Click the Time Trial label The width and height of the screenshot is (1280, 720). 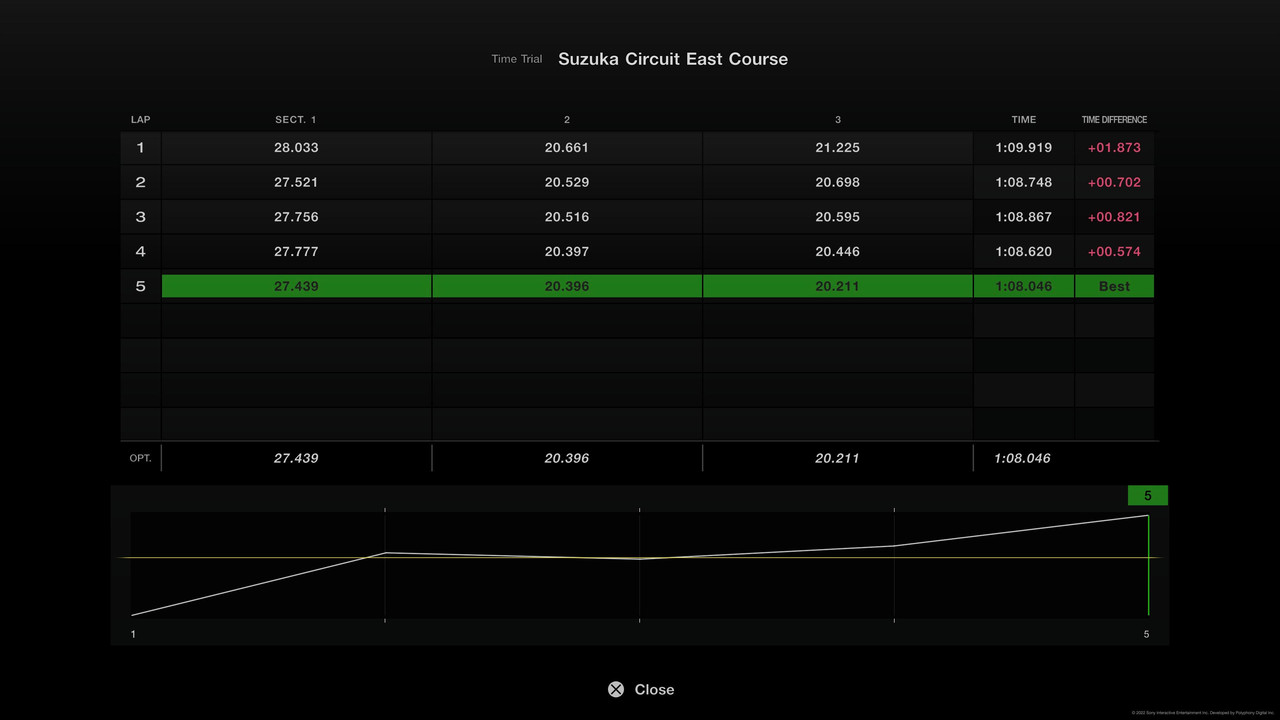click(x=517, y=59)
